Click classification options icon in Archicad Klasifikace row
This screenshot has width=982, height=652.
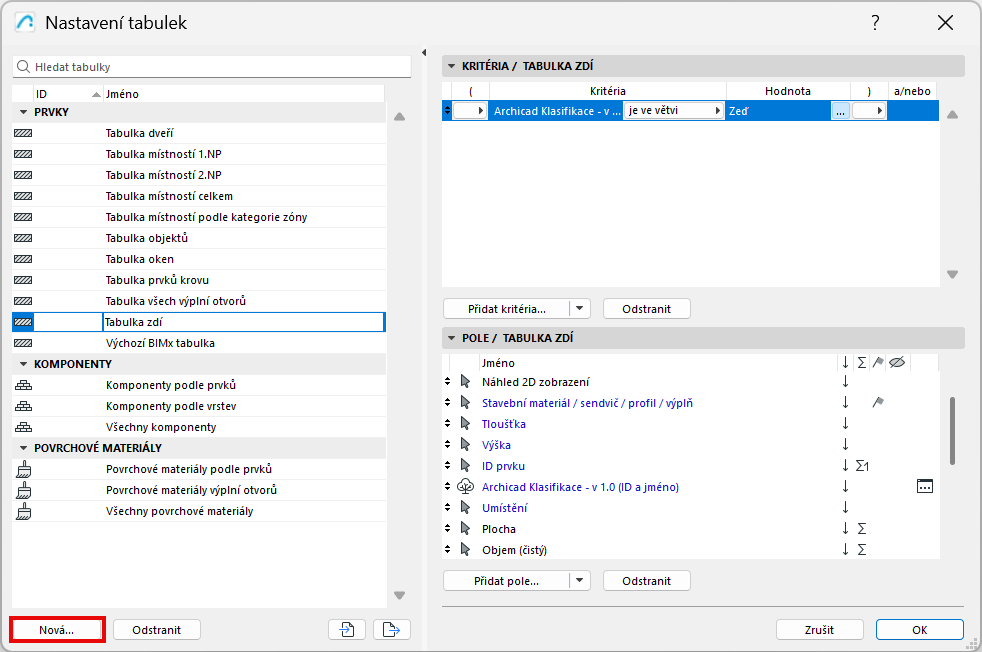(924, 486)
